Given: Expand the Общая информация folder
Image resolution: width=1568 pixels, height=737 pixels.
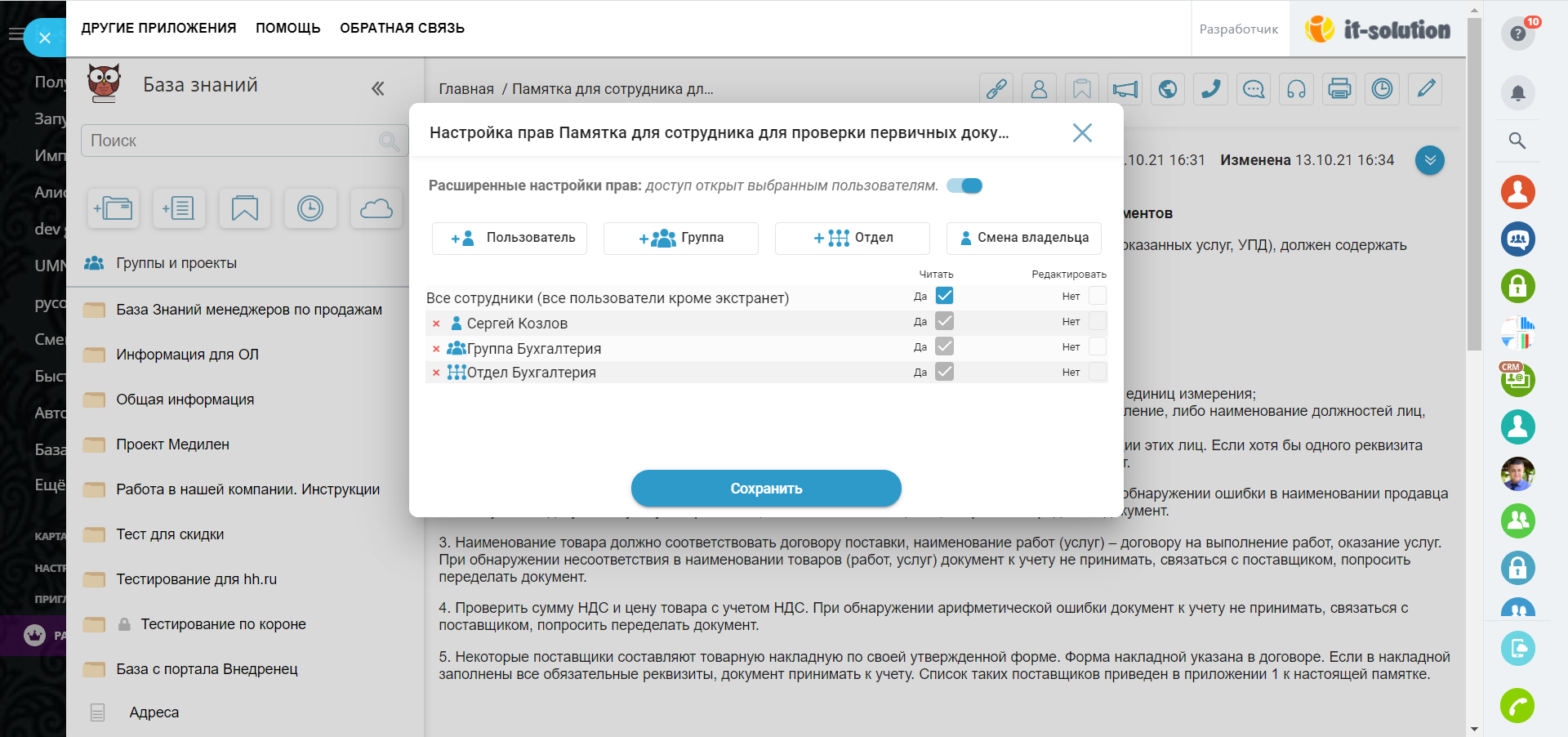Looking at the screenshot, I should tap(95, 400).
